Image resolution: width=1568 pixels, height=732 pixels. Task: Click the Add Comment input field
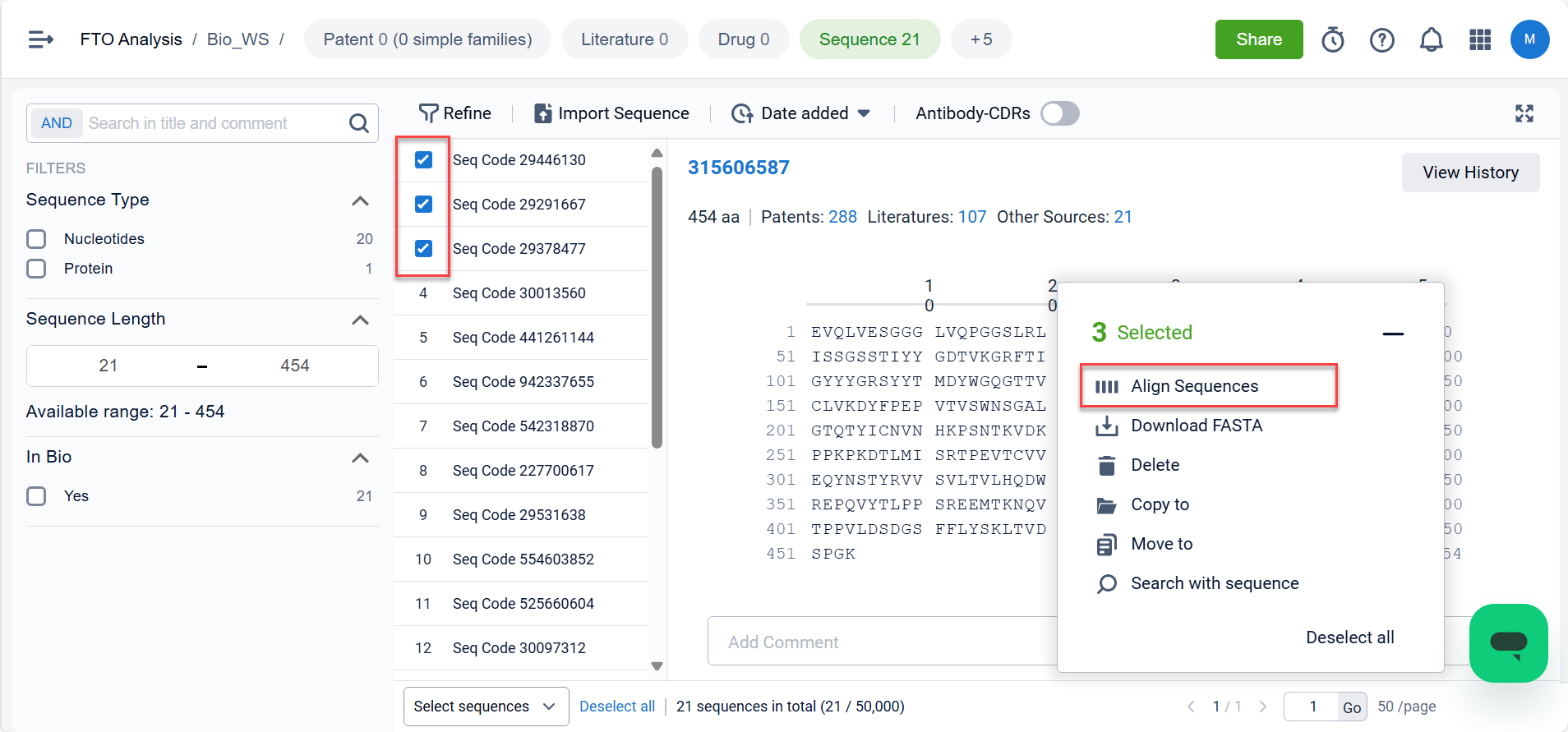click(879, 642)
